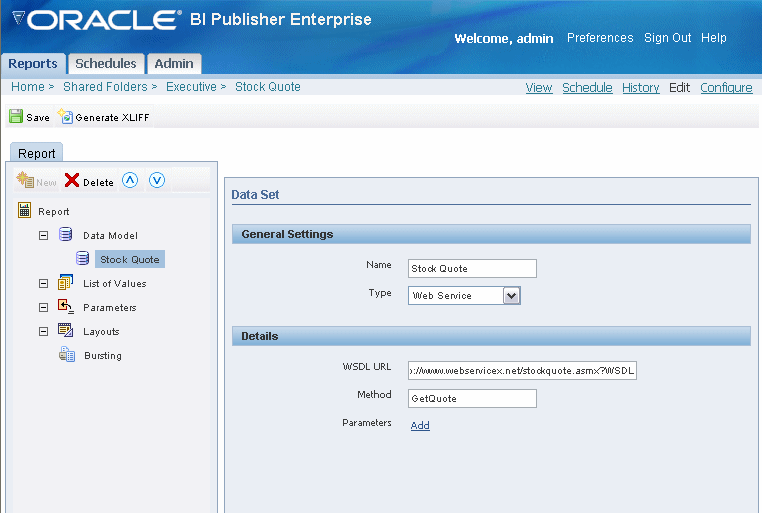
Task: Select the Layouts tree label
Action: pos(101,331)
